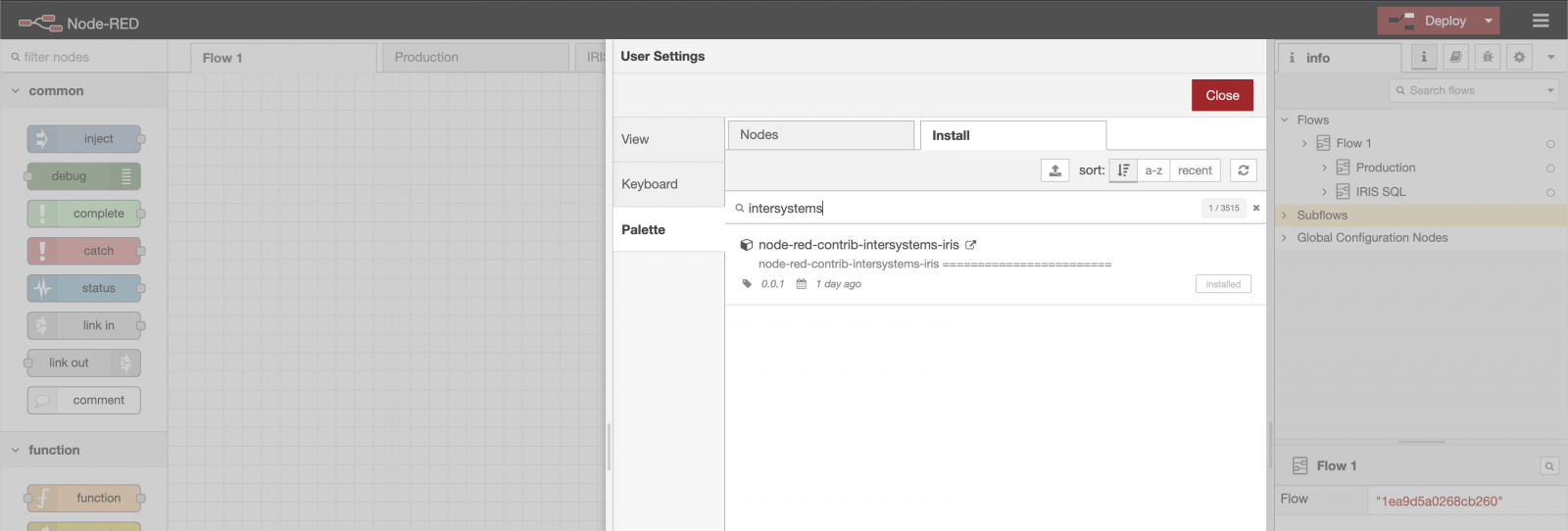Screen dimensions: 1568x531
Task: Open the Node-RED main hamburger menu
Action: (x=1541, y=20)
